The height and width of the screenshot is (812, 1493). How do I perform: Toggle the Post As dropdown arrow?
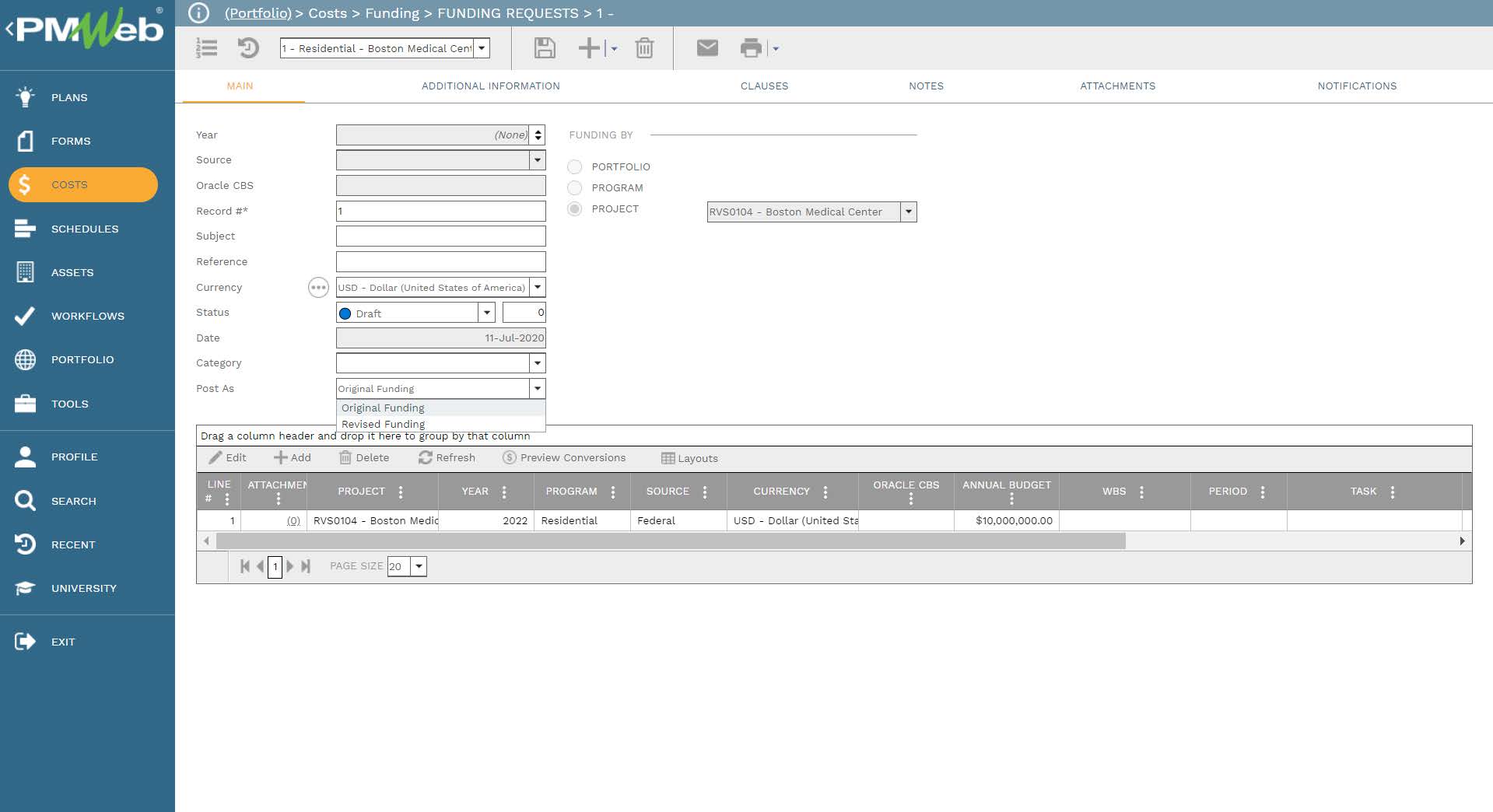point(537,388)
